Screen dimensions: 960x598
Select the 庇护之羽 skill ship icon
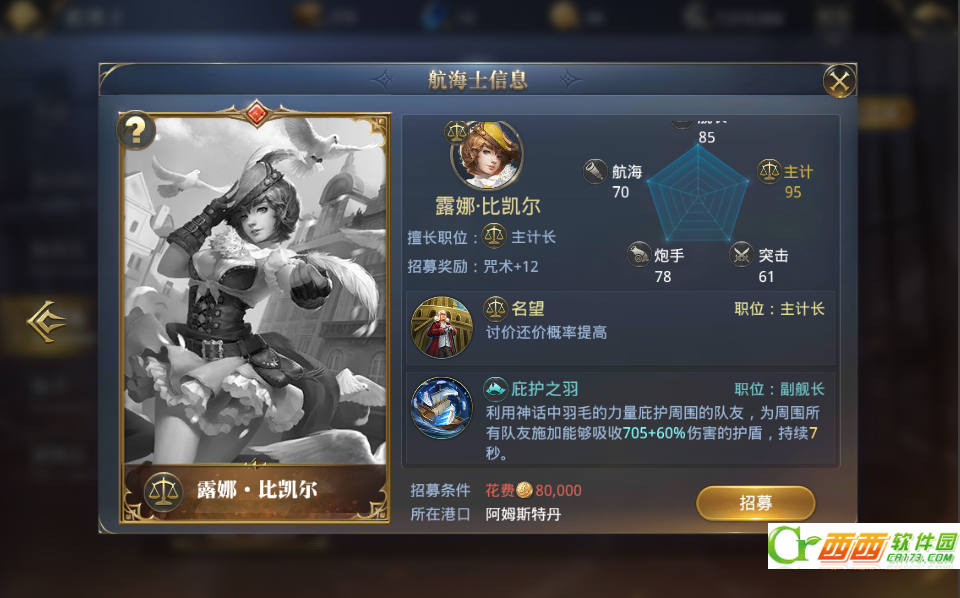point(441,408)
